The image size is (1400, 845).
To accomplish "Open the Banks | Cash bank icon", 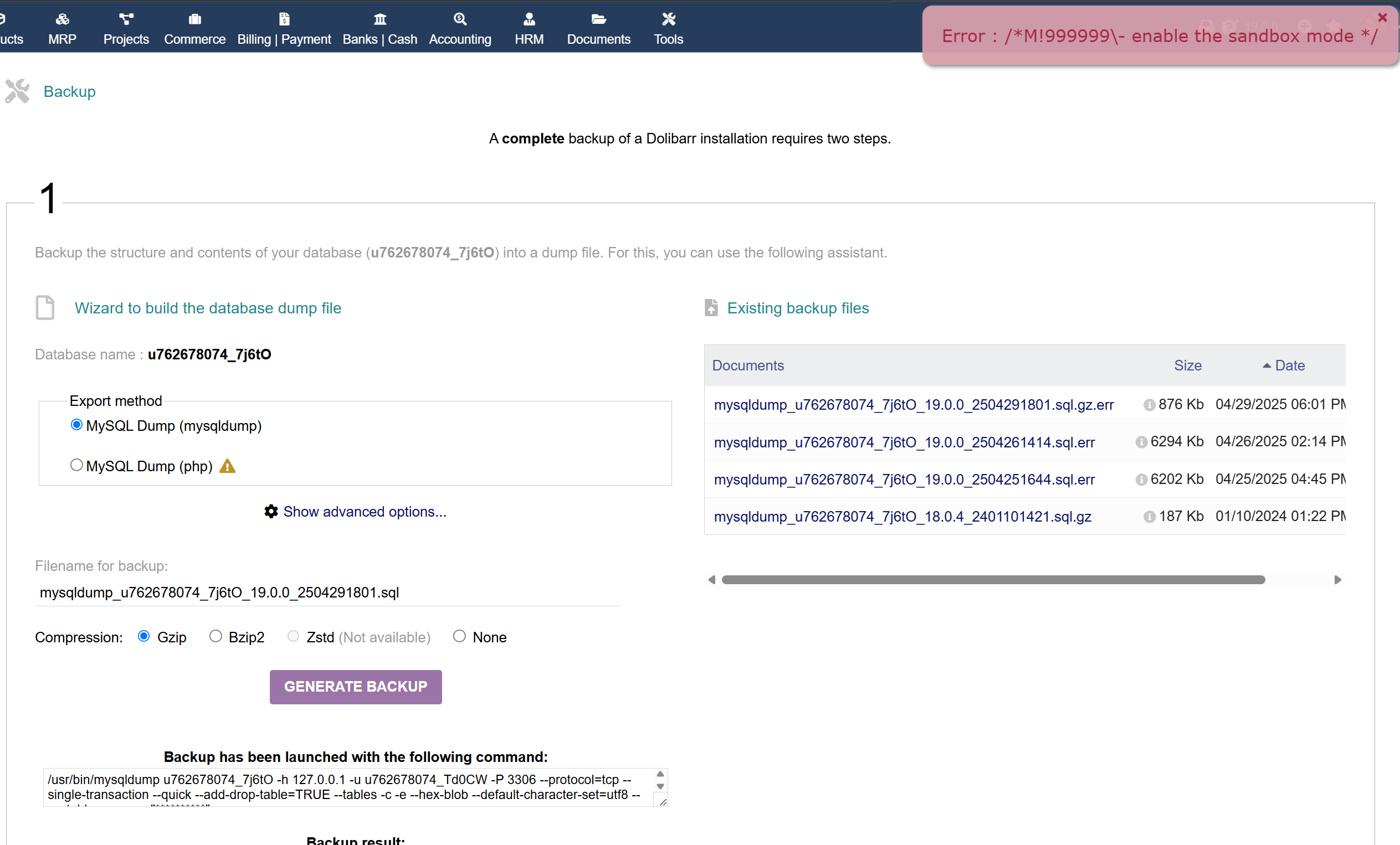I will (x=380, y=19).
